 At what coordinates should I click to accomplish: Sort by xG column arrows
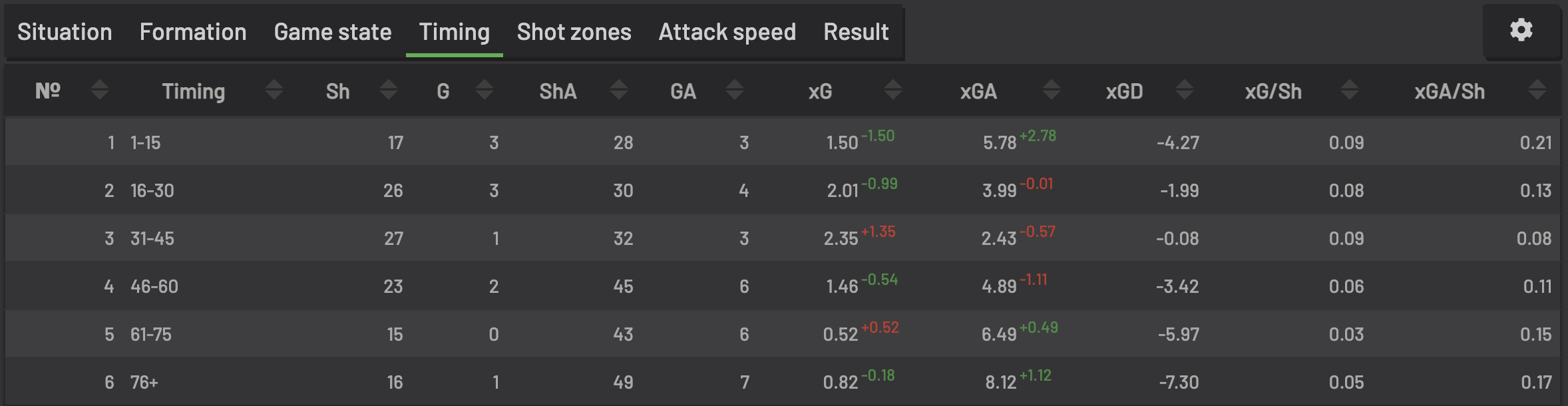point(893,89)
